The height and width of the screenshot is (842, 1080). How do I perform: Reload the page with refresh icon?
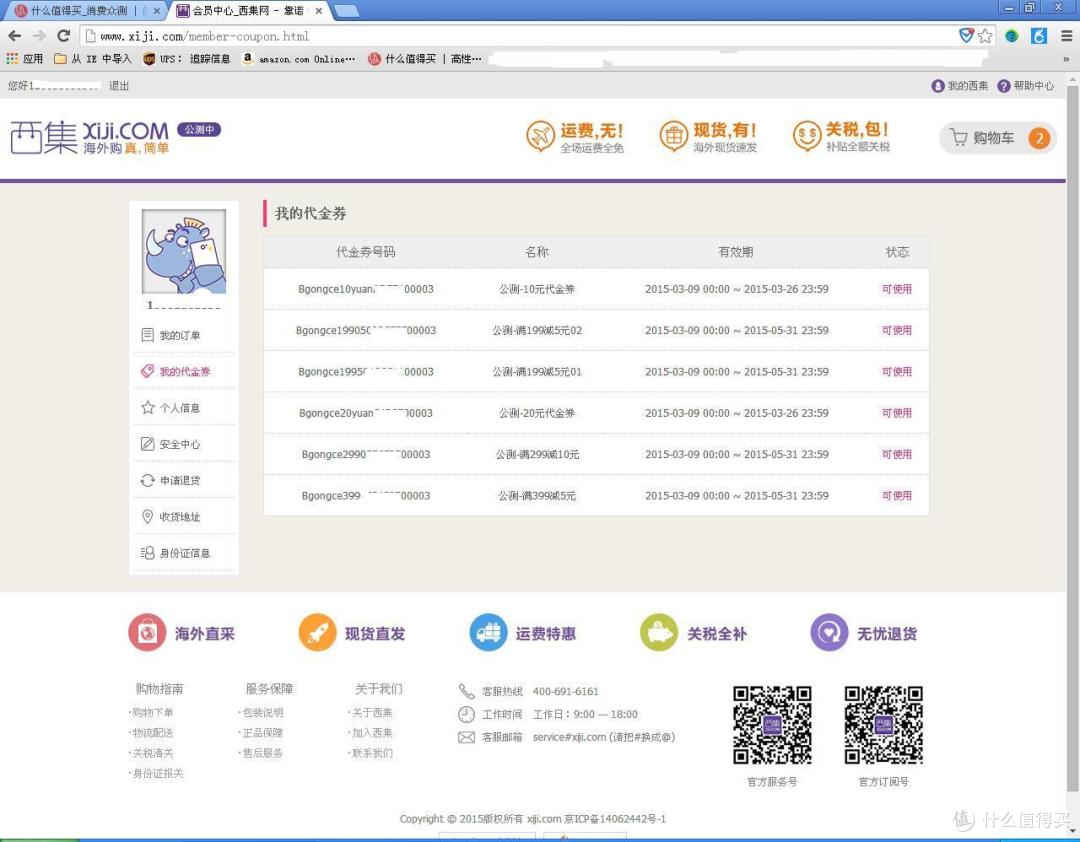63,36
